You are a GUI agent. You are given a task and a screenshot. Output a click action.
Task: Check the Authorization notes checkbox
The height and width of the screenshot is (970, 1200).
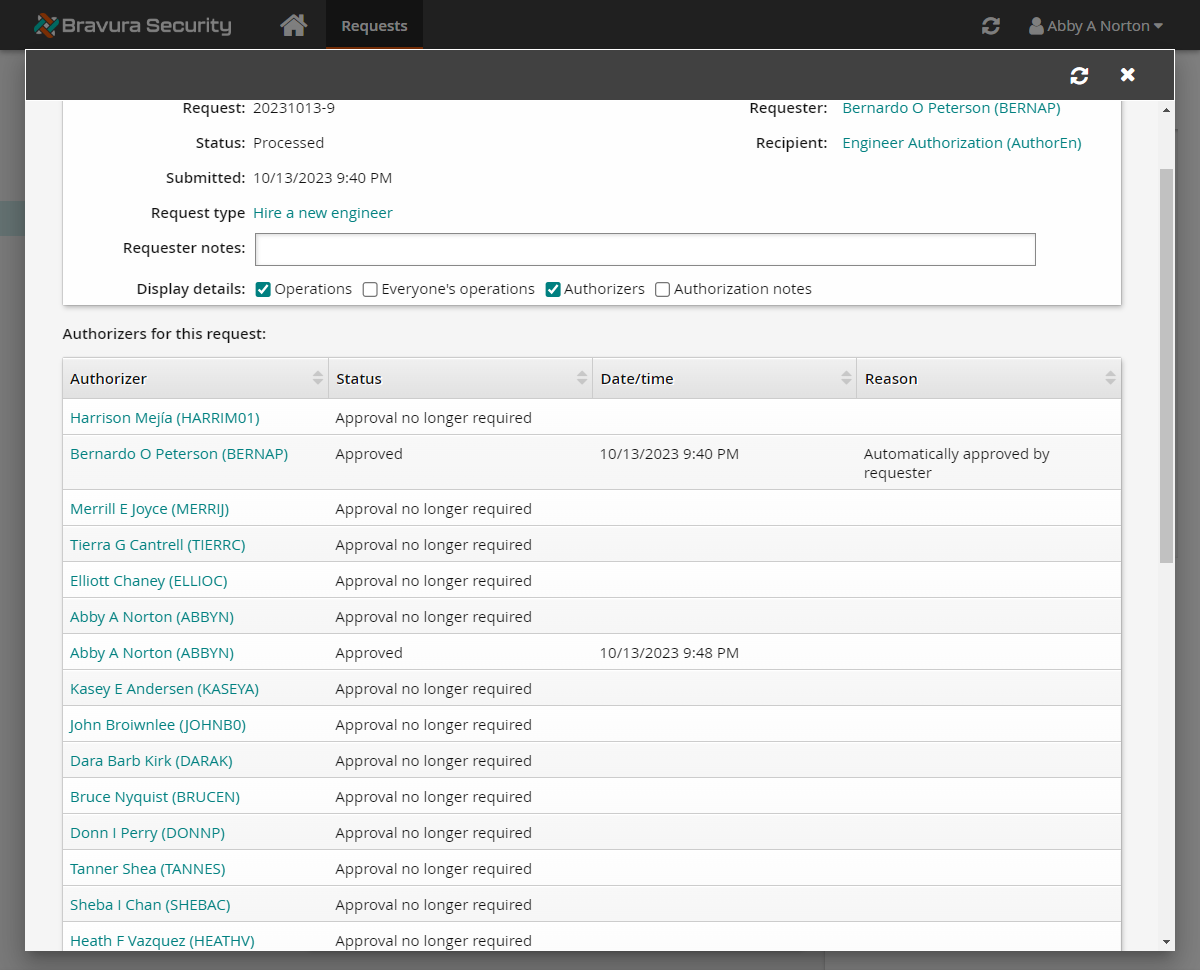click(x=662, y=289)
